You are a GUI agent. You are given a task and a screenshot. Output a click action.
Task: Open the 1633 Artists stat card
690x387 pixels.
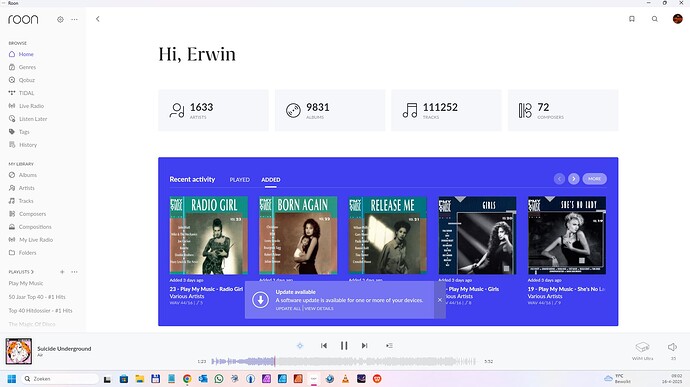[213, 110]
